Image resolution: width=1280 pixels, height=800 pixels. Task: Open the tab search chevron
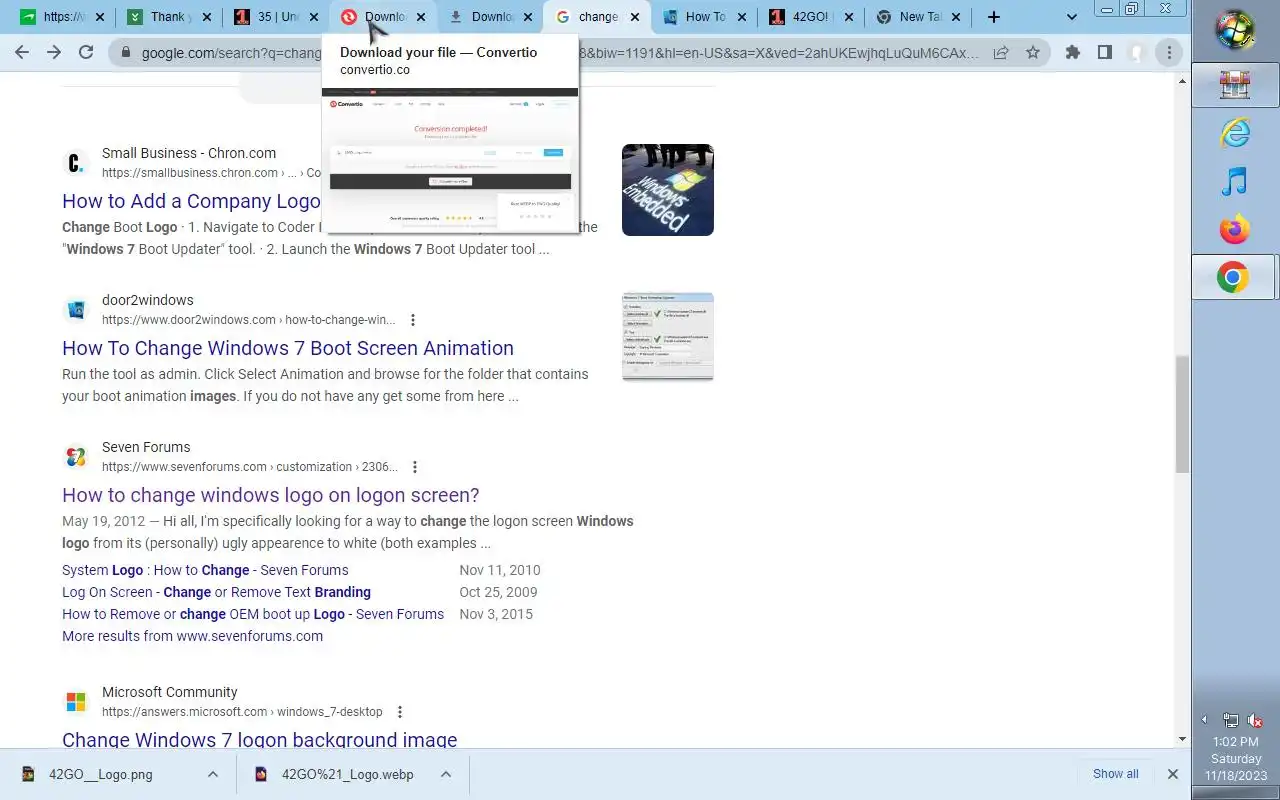[1072, 17]
